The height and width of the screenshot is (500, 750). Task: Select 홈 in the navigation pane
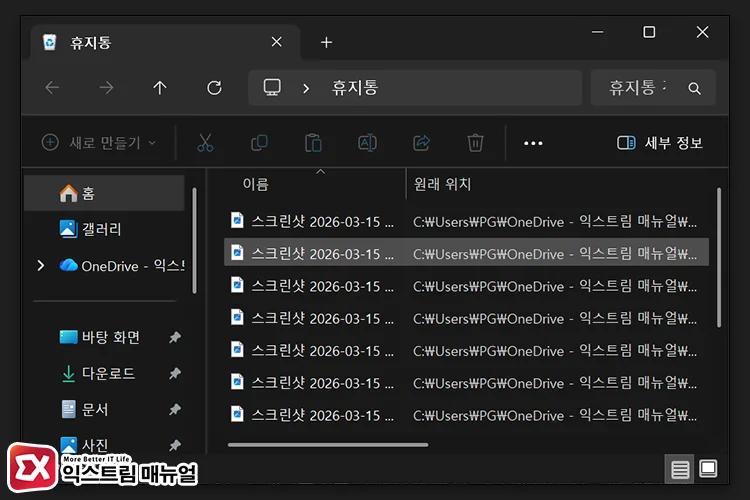click(x=104, y=193)
